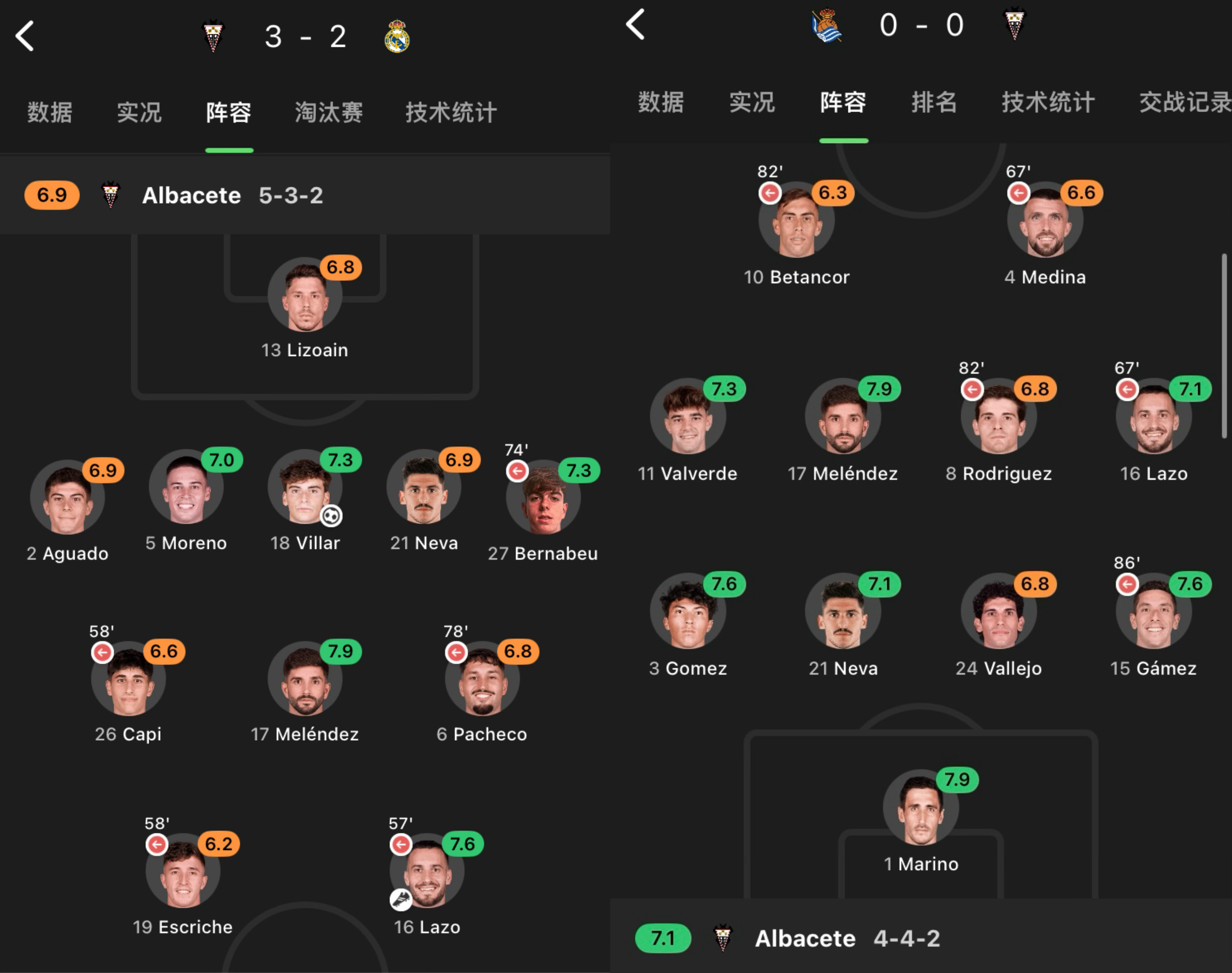Open the 实况 tab on the right screen
Screen dimensions: 1232x973
point(752,103)
